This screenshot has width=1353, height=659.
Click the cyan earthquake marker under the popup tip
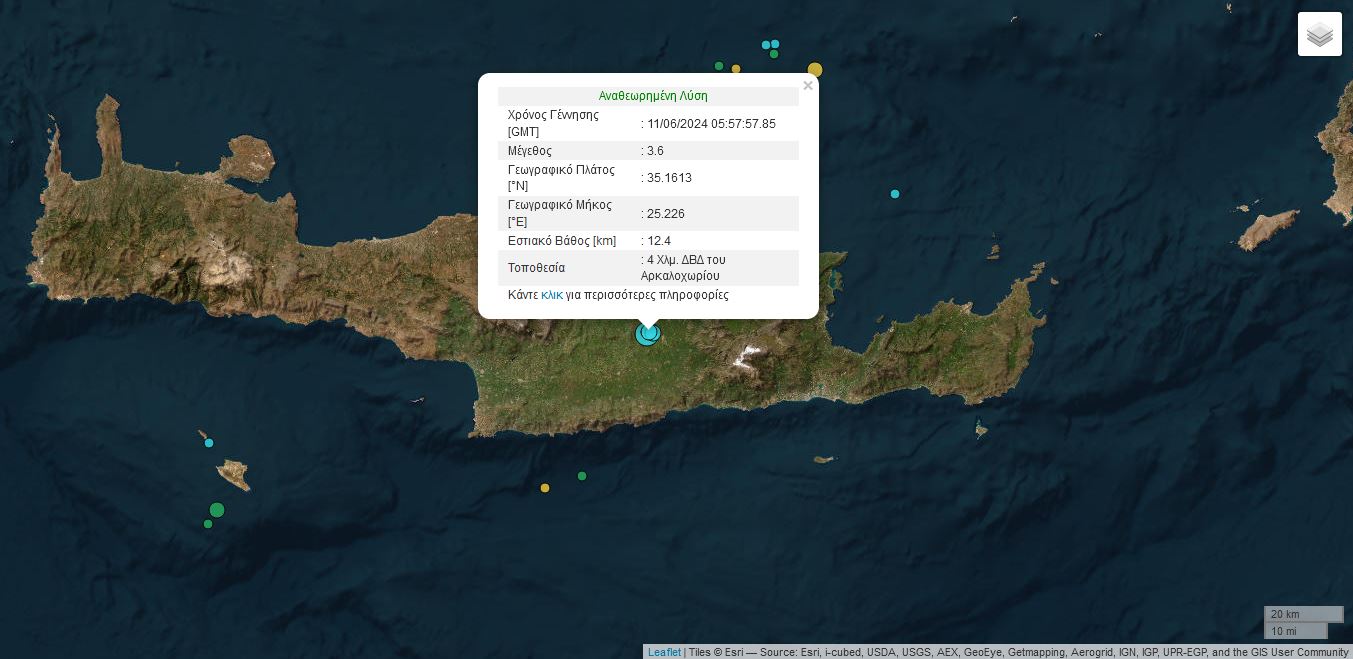pyautogui.click(x=648, y=334)
